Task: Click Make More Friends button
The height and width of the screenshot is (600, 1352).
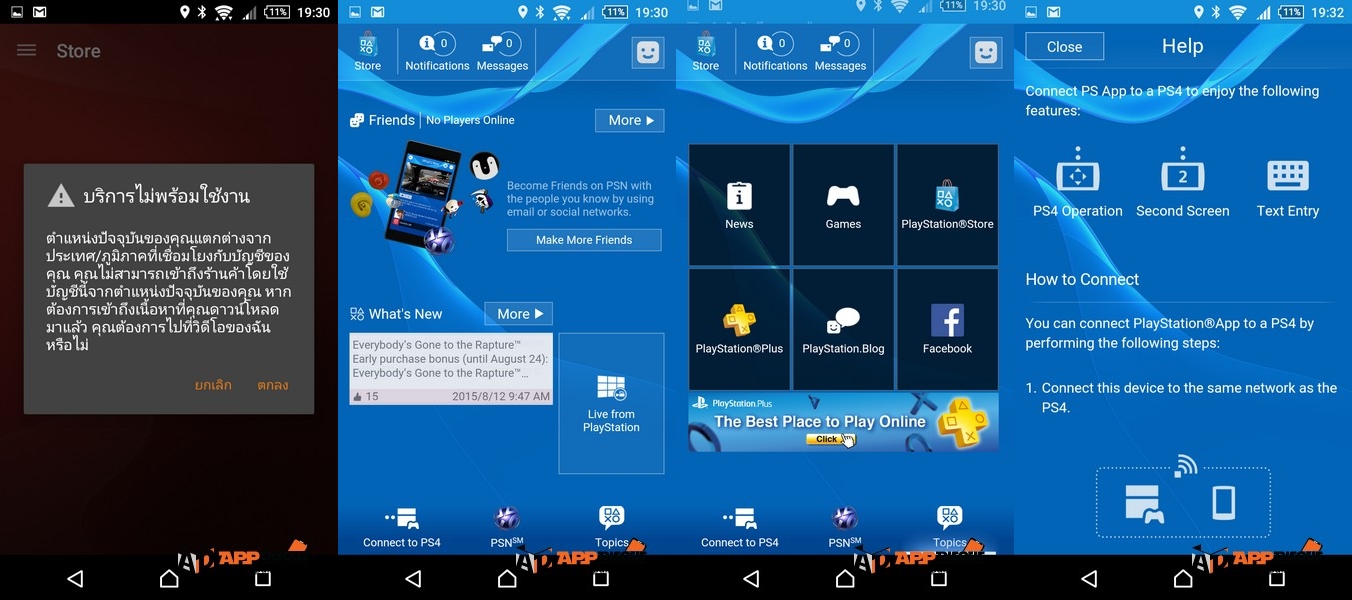Action: 584,240
